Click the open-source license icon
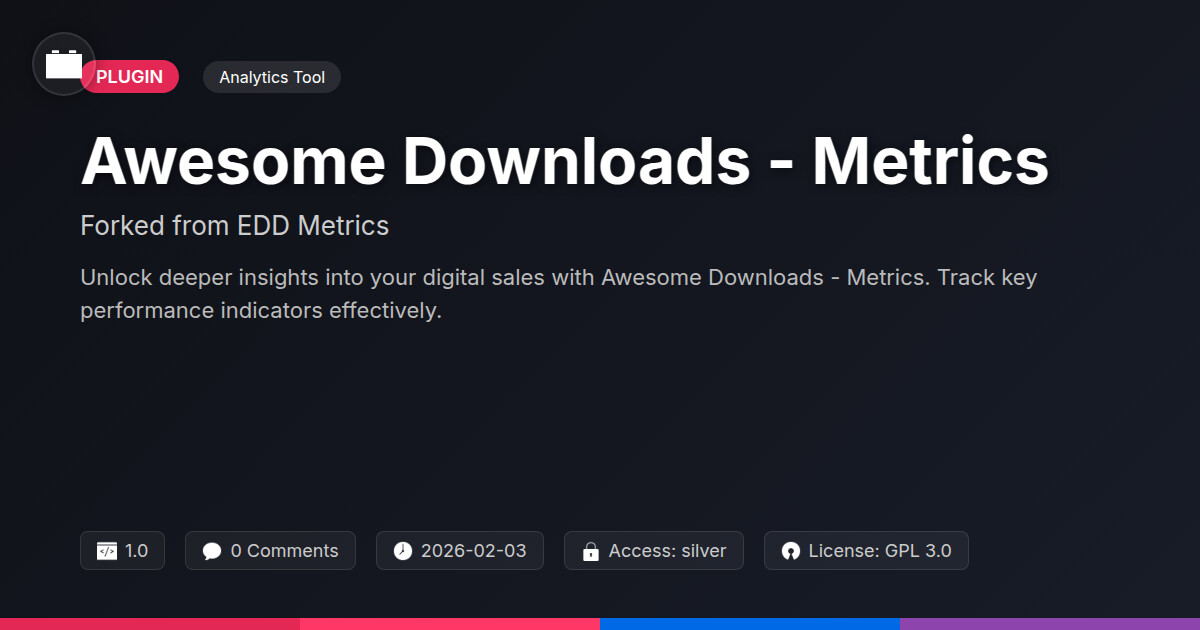This screenshot has height=630, width=1200. pyautogui.click(x=790, y=551)
